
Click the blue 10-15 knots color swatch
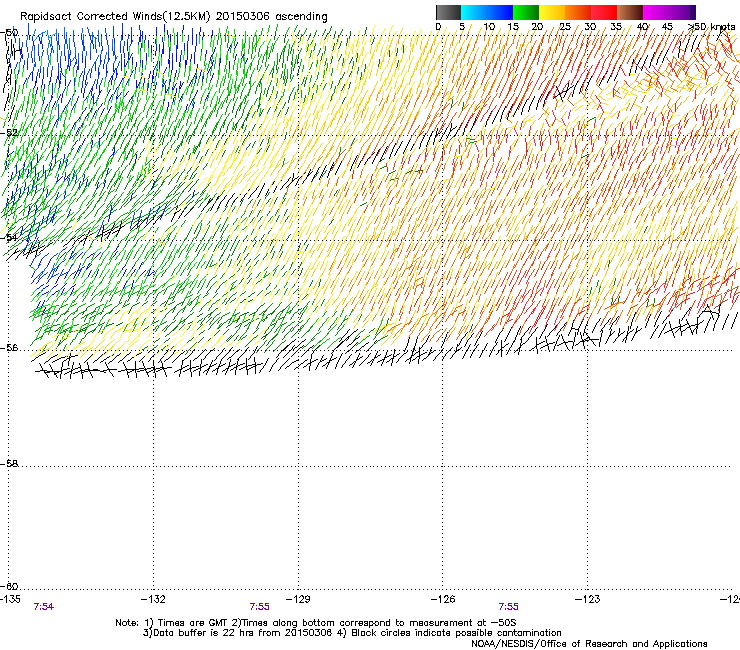[x=500, y=12]
